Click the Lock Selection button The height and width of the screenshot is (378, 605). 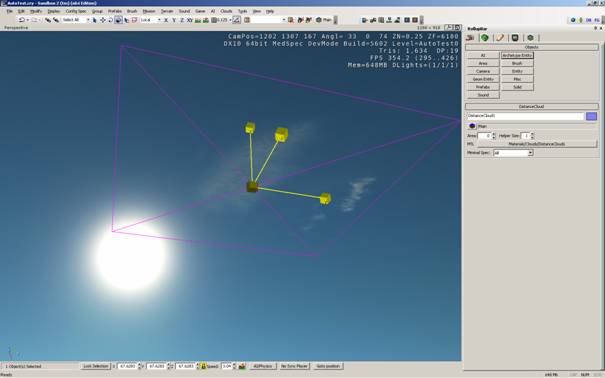click(96, 366)
